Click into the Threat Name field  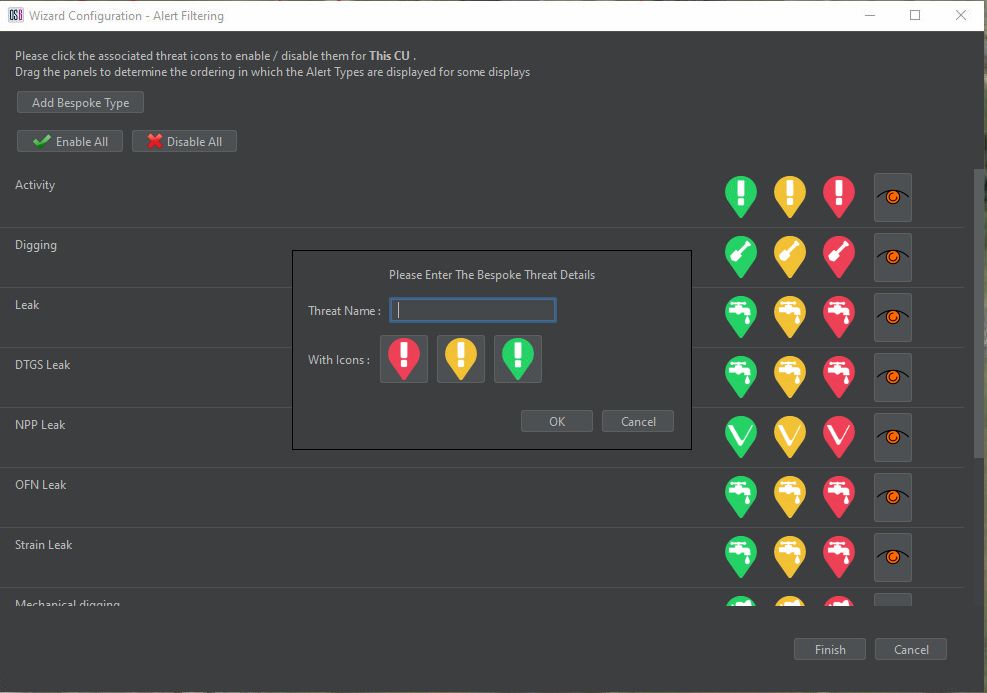472,311
